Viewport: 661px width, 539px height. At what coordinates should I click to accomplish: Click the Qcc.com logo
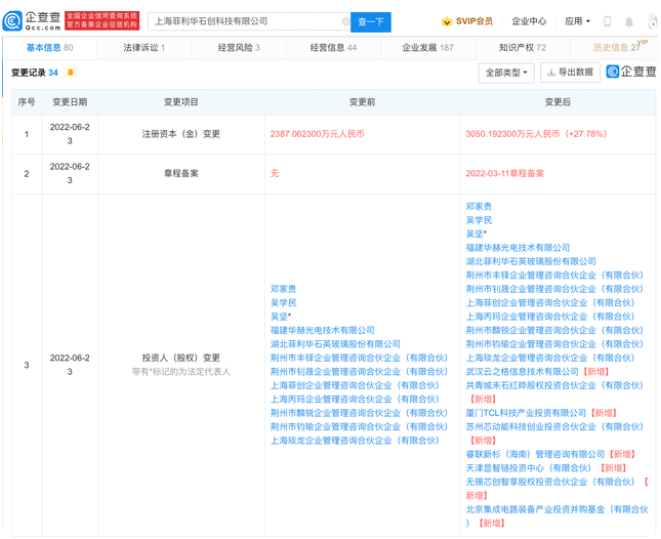click(x=32, y=21)
